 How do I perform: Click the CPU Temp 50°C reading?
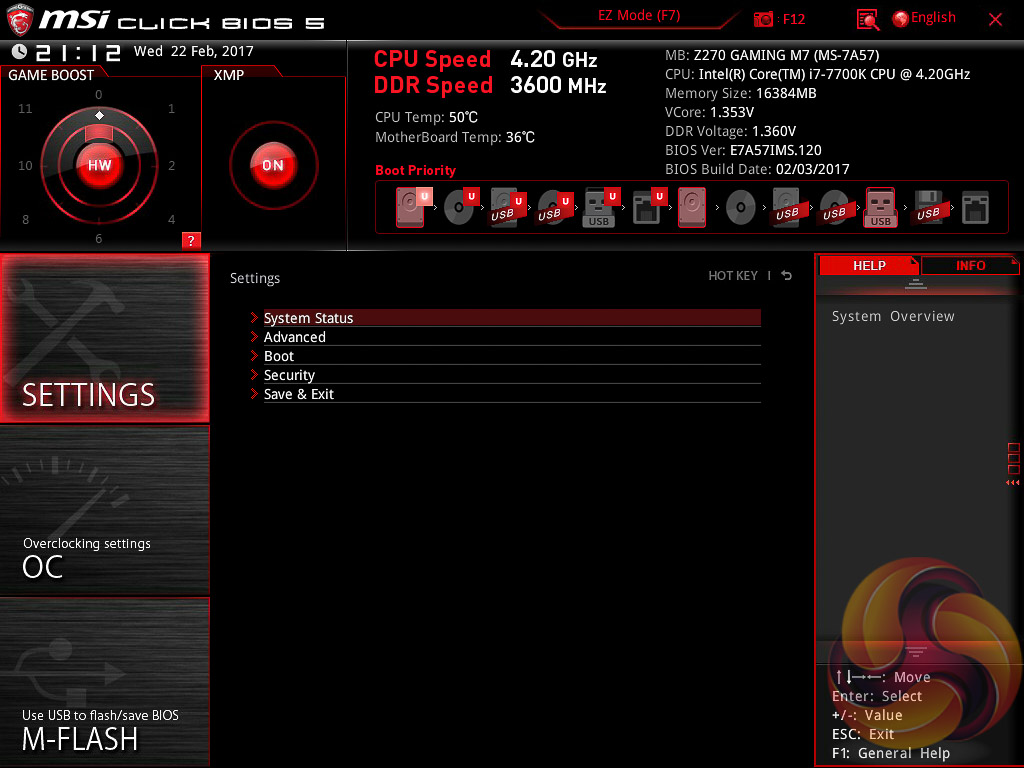[426, 117]
